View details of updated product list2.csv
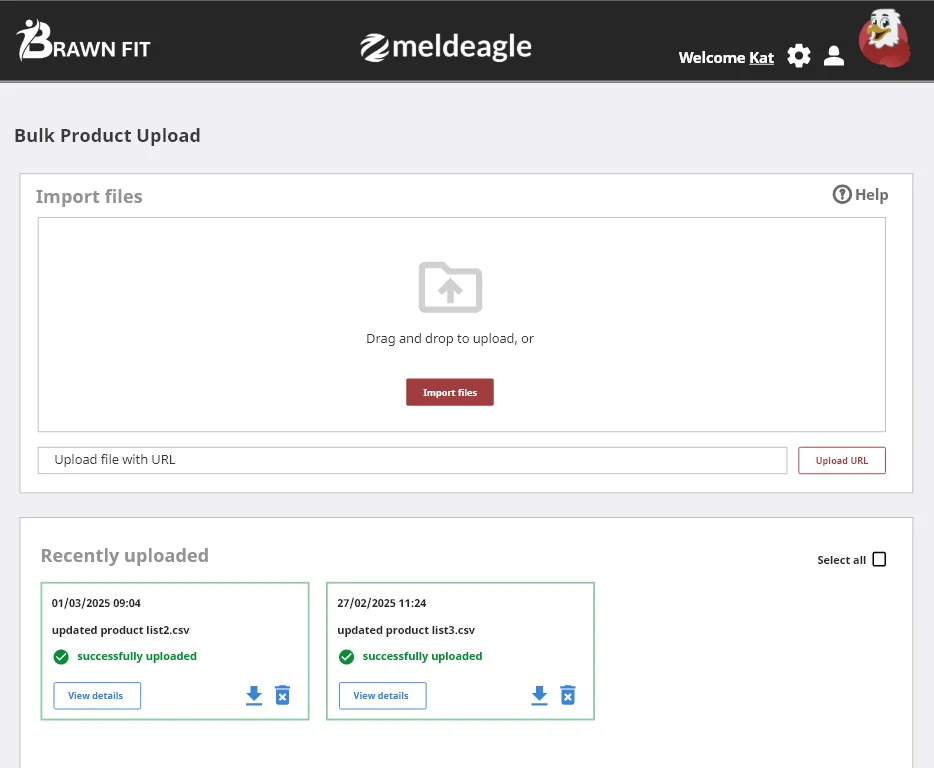 point(96,695)
